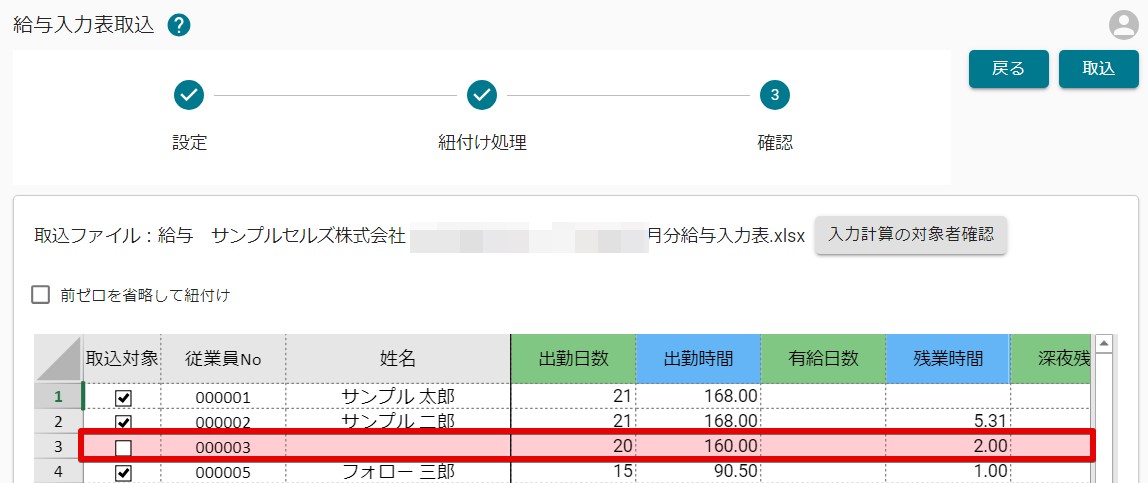Select row header 1
The height and width of the screenshot is (483, 1148).
coord(59,397)
